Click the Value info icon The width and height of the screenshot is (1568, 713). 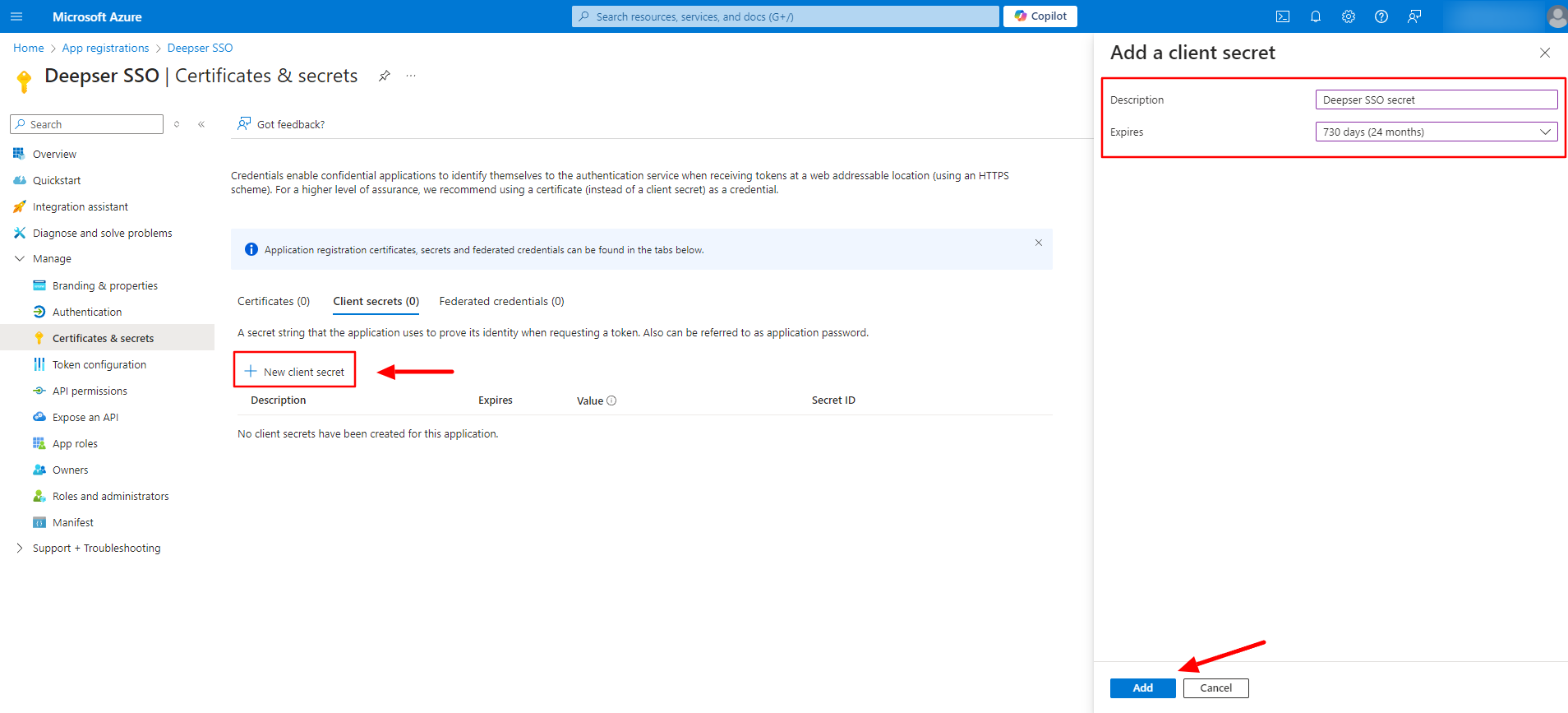pyautogui.click(x=611, y=400)
